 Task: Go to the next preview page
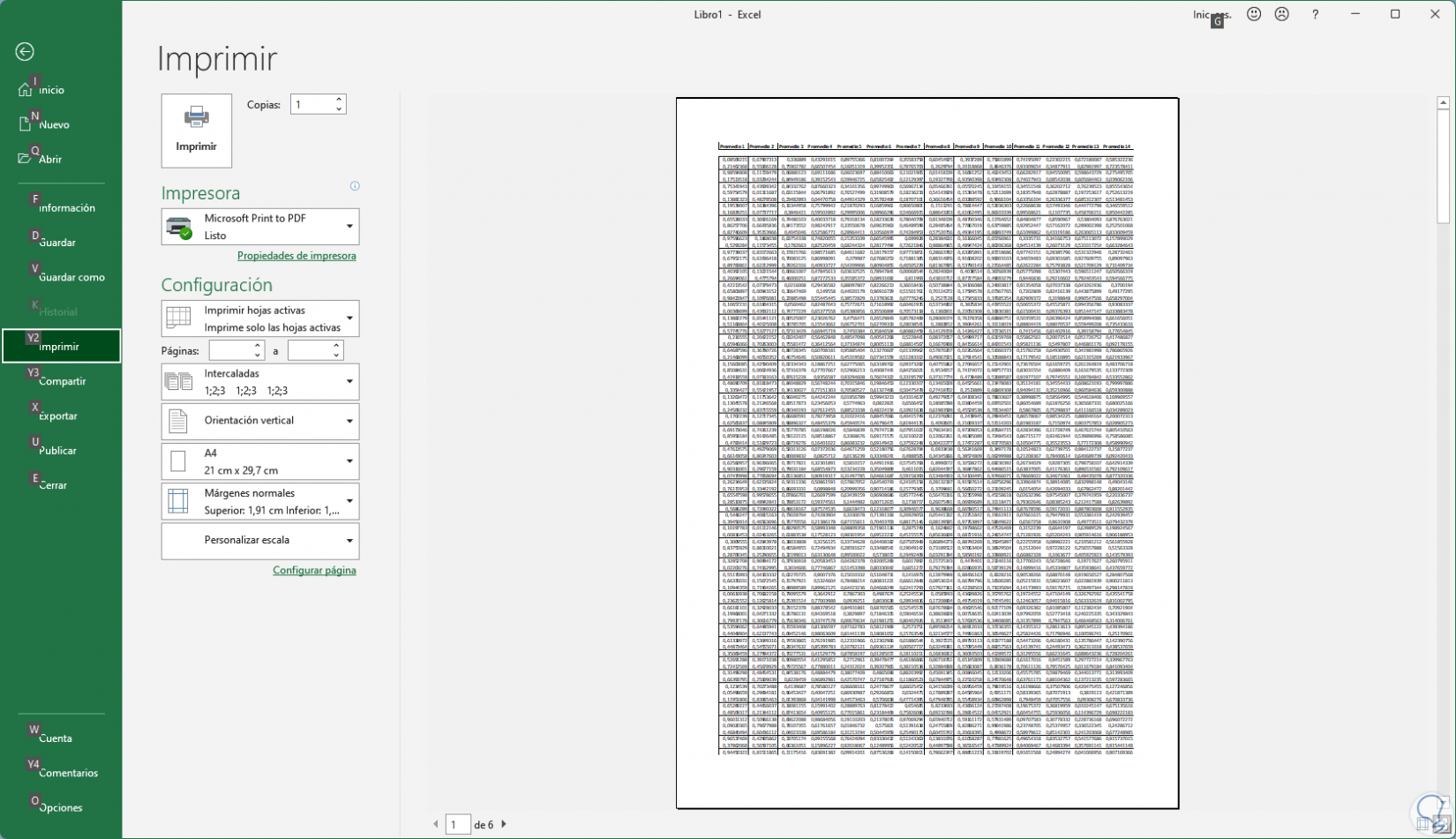[x=504, y=824]
